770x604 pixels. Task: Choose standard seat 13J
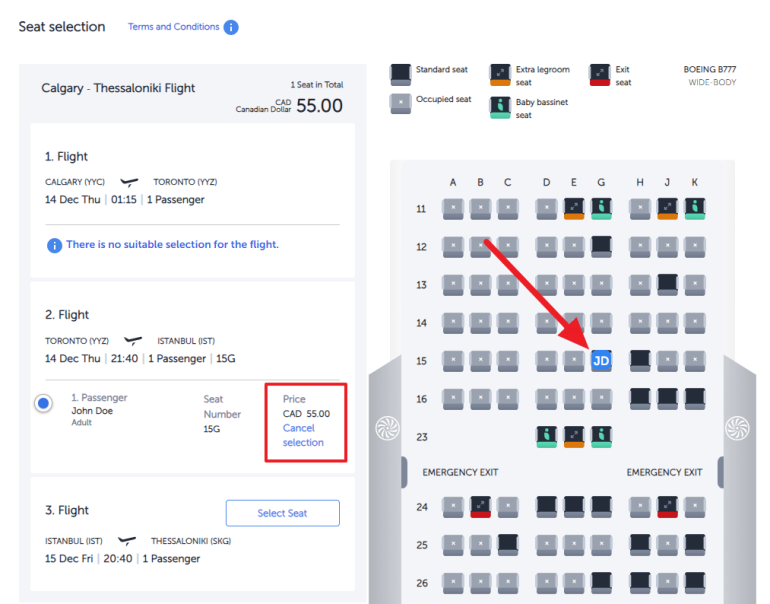668,284
